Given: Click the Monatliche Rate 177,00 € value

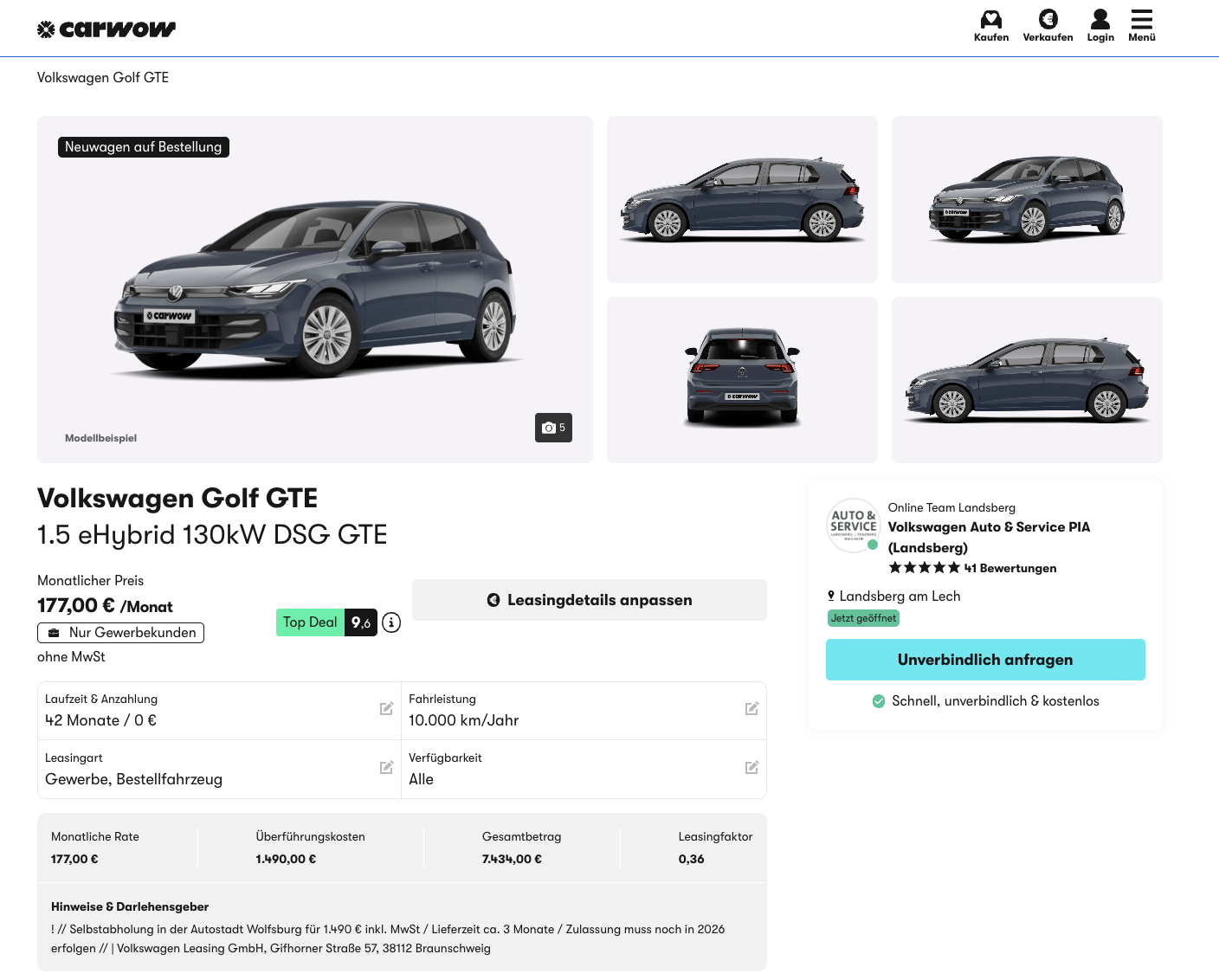Looking at the screenshot, I should click(x=74, y=859).
